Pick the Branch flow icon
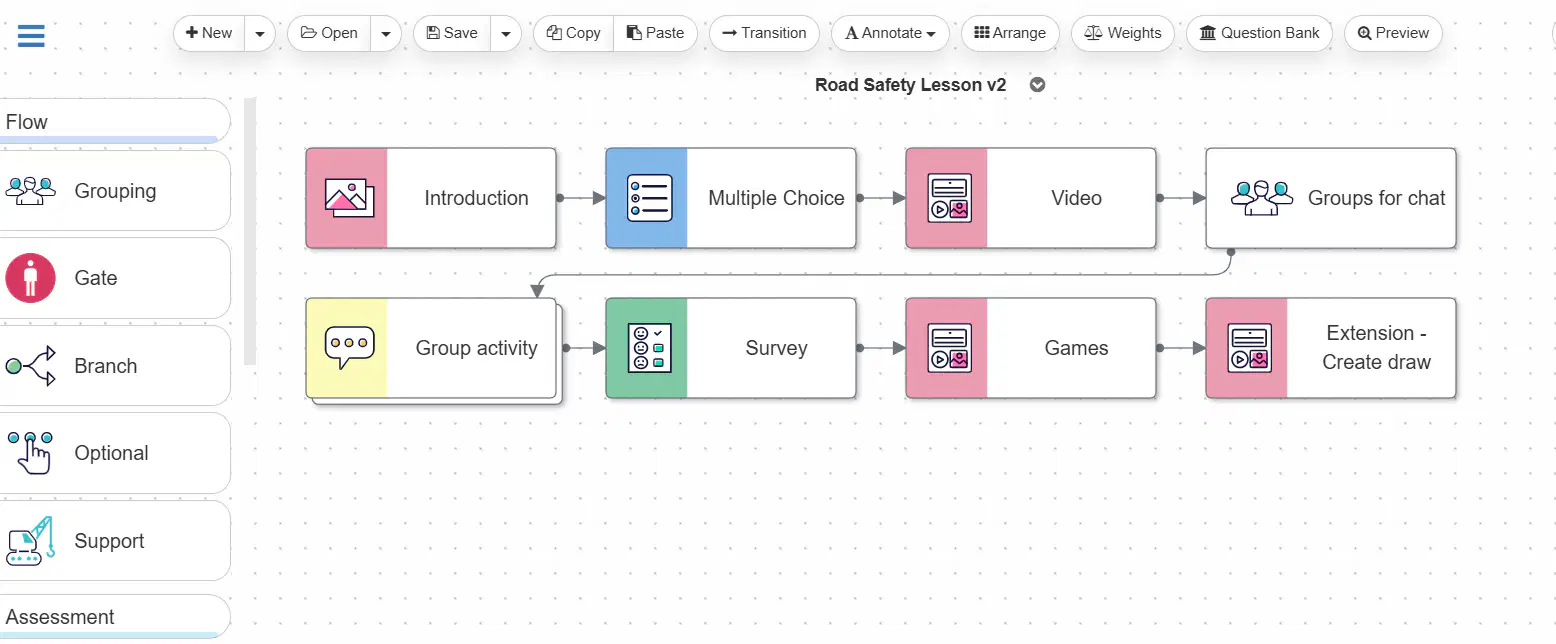 (30, 366)
